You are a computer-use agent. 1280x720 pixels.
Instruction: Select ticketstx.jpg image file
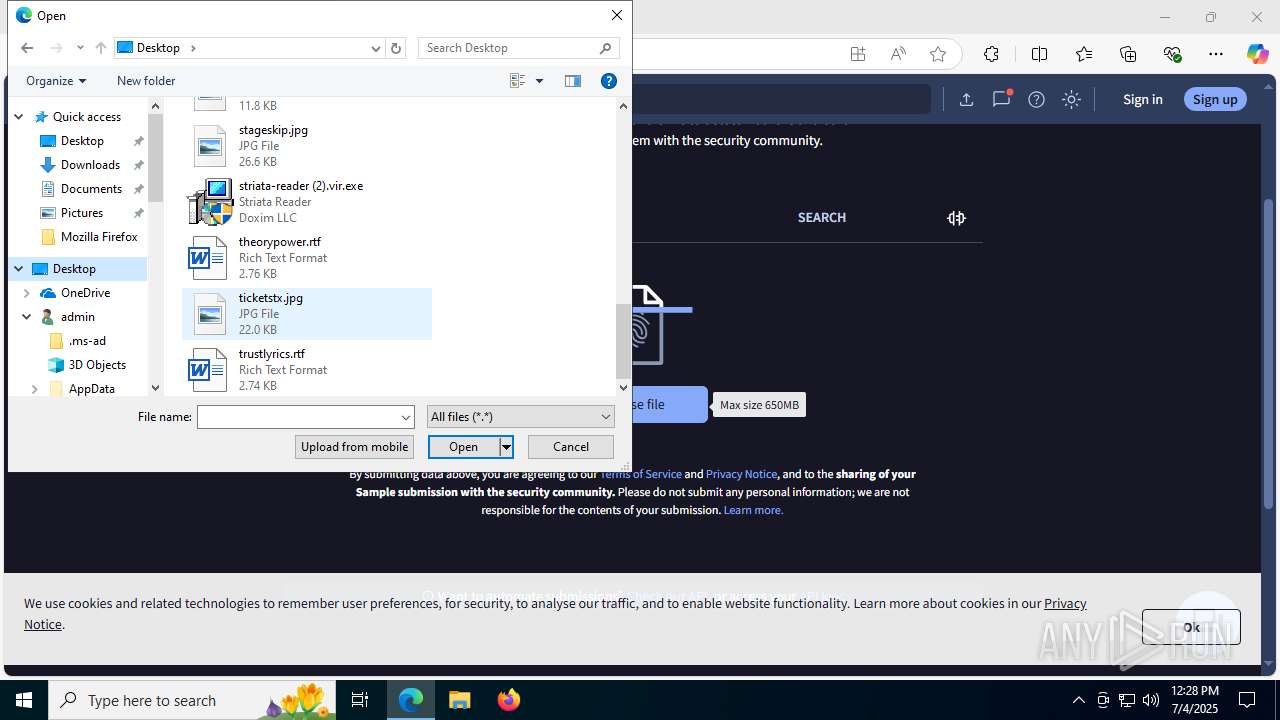(307, 314)
